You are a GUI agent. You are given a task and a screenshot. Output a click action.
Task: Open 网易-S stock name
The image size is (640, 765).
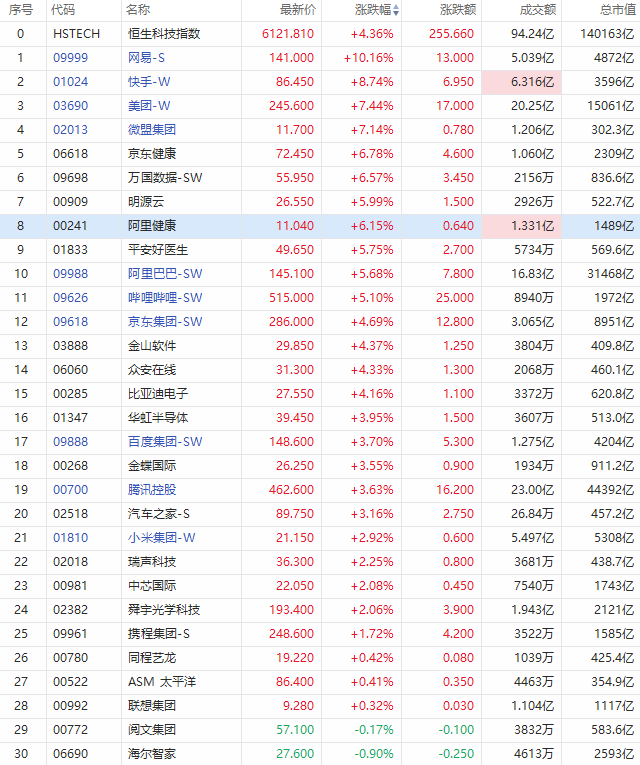(x=146, y=58)
